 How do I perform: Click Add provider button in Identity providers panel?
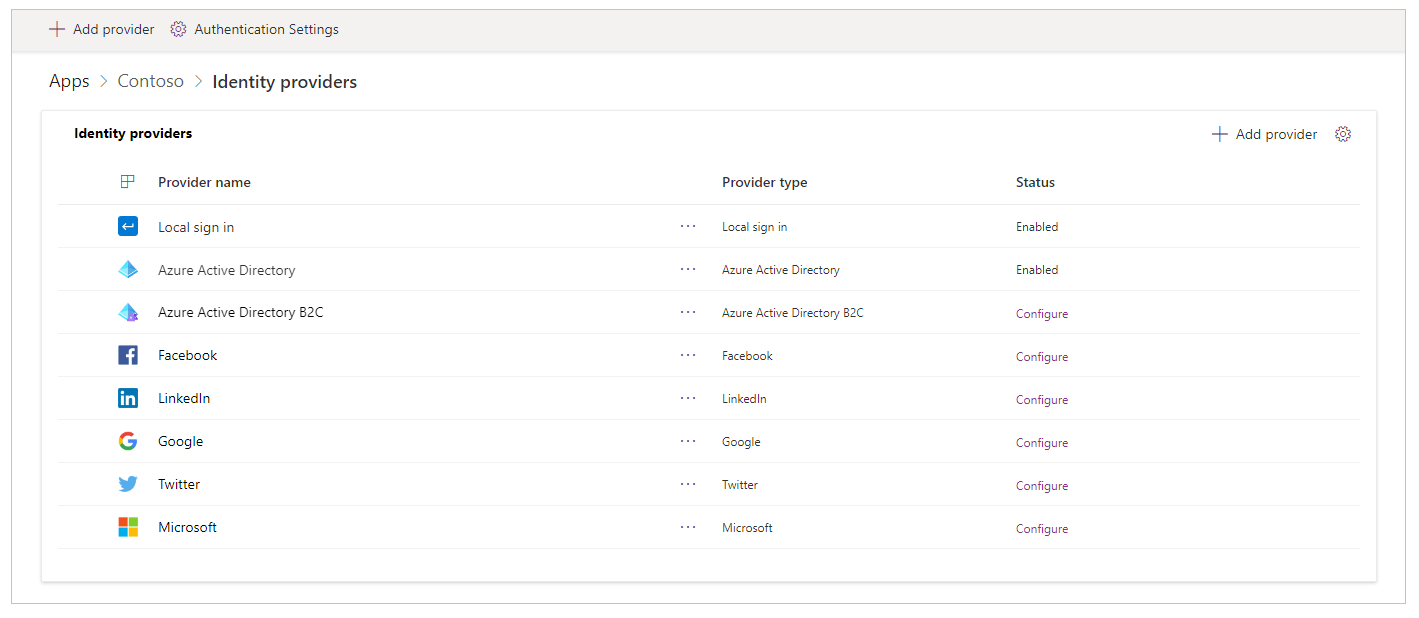click(x=1265, y=134)
